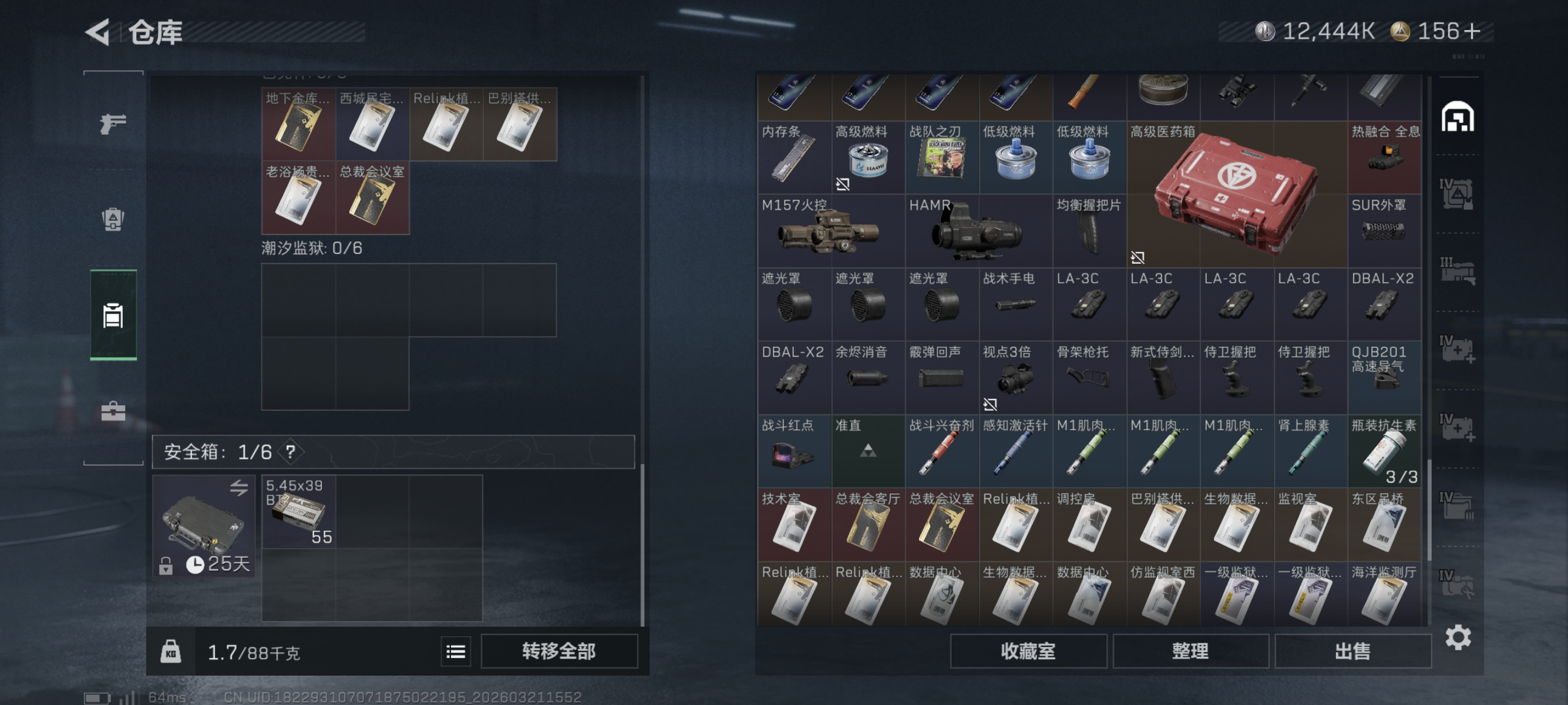
Task: Select the main warehouse home icon
Action: pyautogui.click(x=1457, y=116)
